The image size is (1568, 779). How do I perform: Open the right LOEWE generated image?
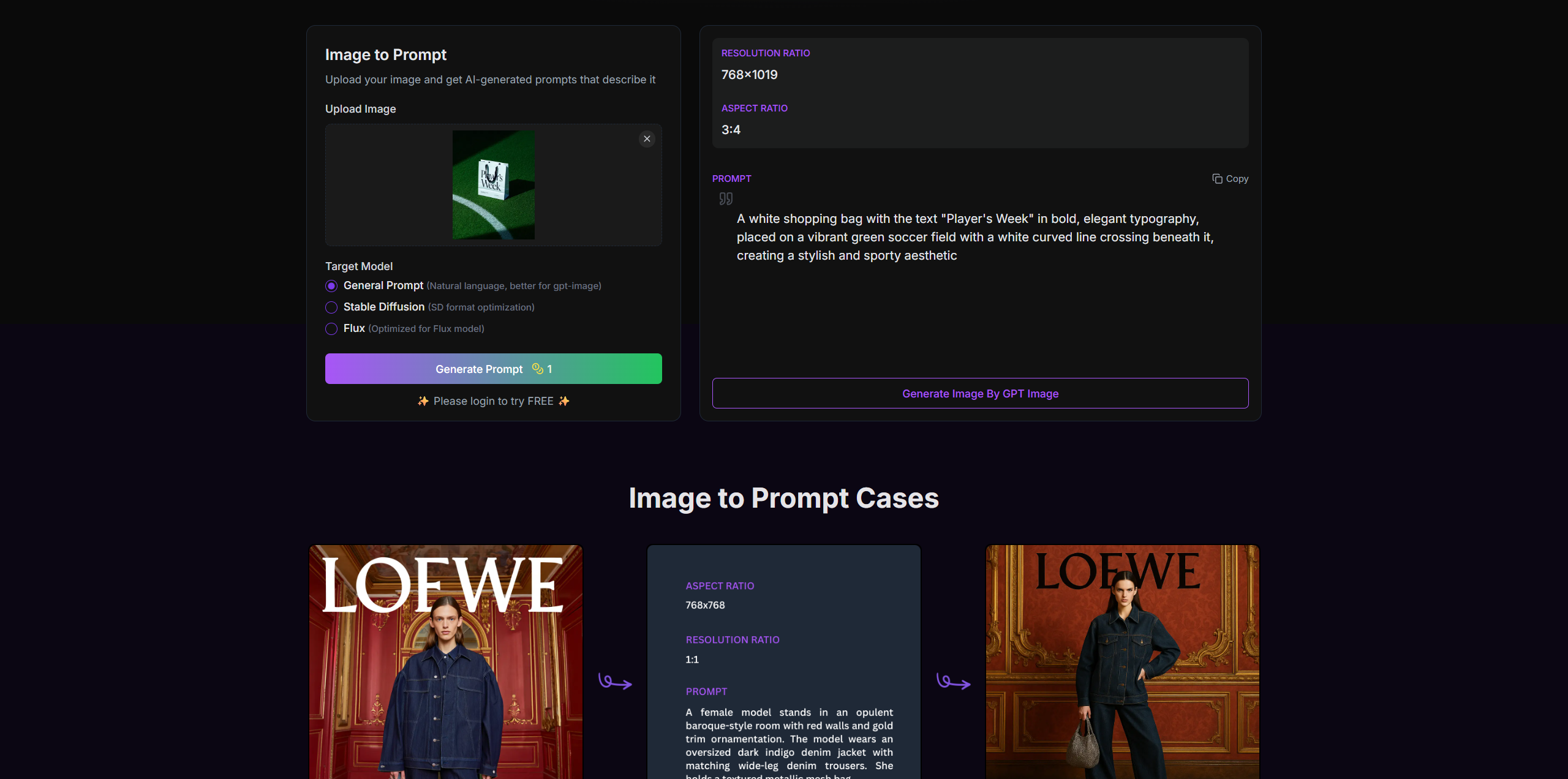point(1122,661)
